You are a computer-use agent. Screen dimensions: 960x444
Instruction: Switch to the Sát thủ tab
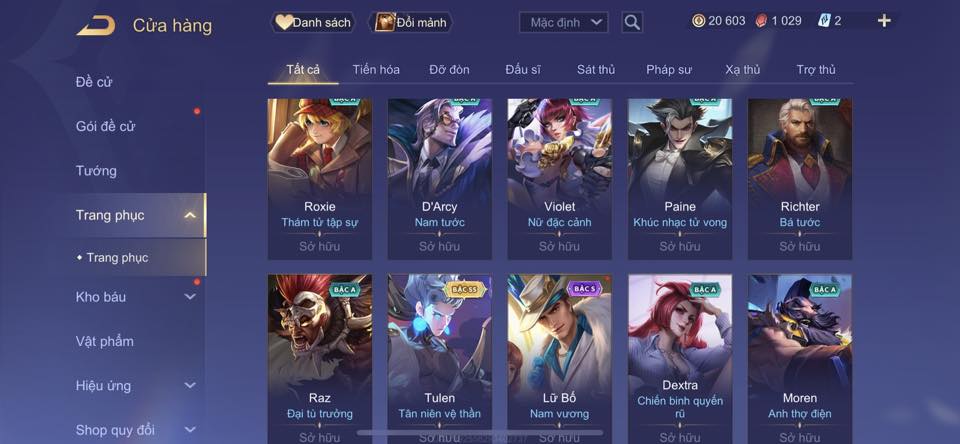596,70
